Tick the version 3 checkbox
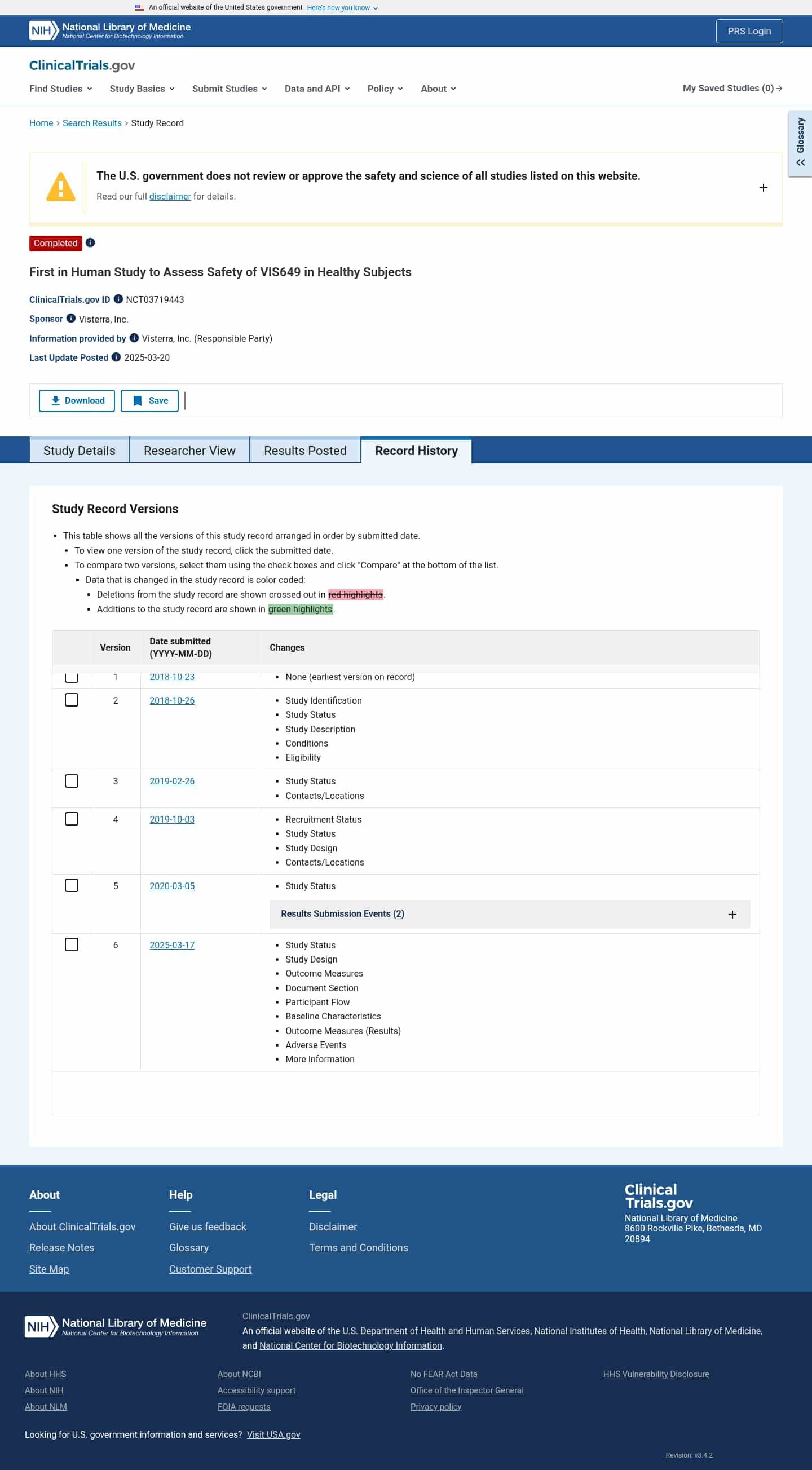This screenshot has height=1470, width=812. (71, 780)
